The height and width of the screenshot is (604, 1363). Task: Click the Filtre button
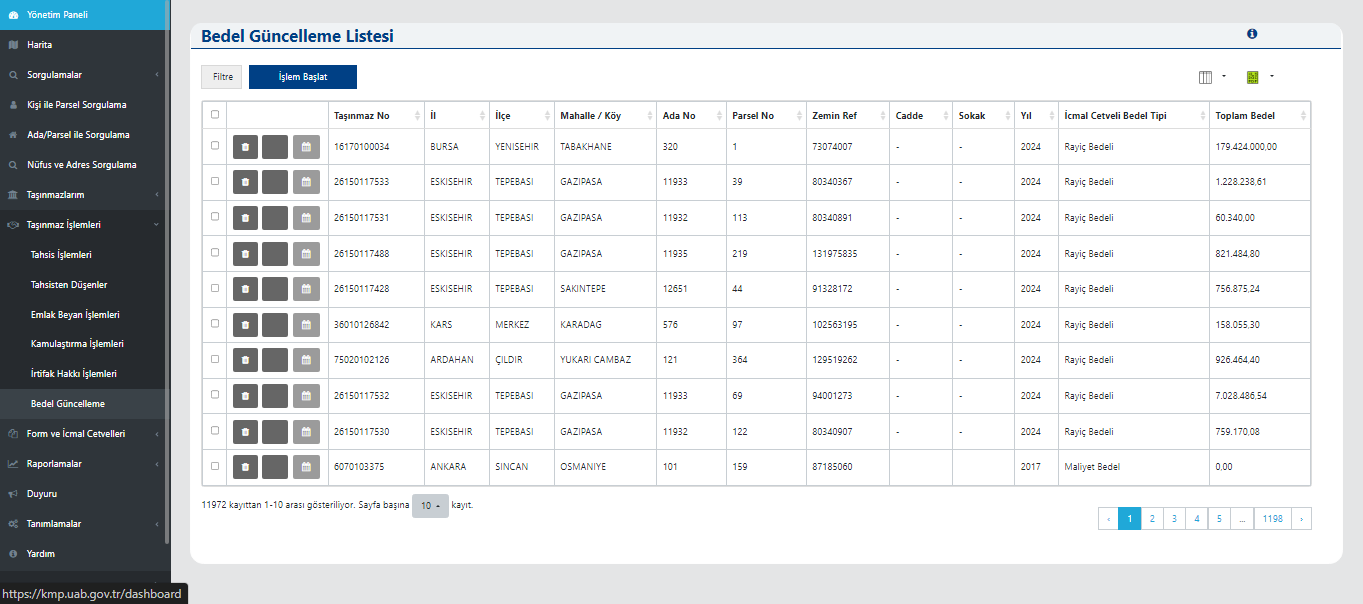221,77
